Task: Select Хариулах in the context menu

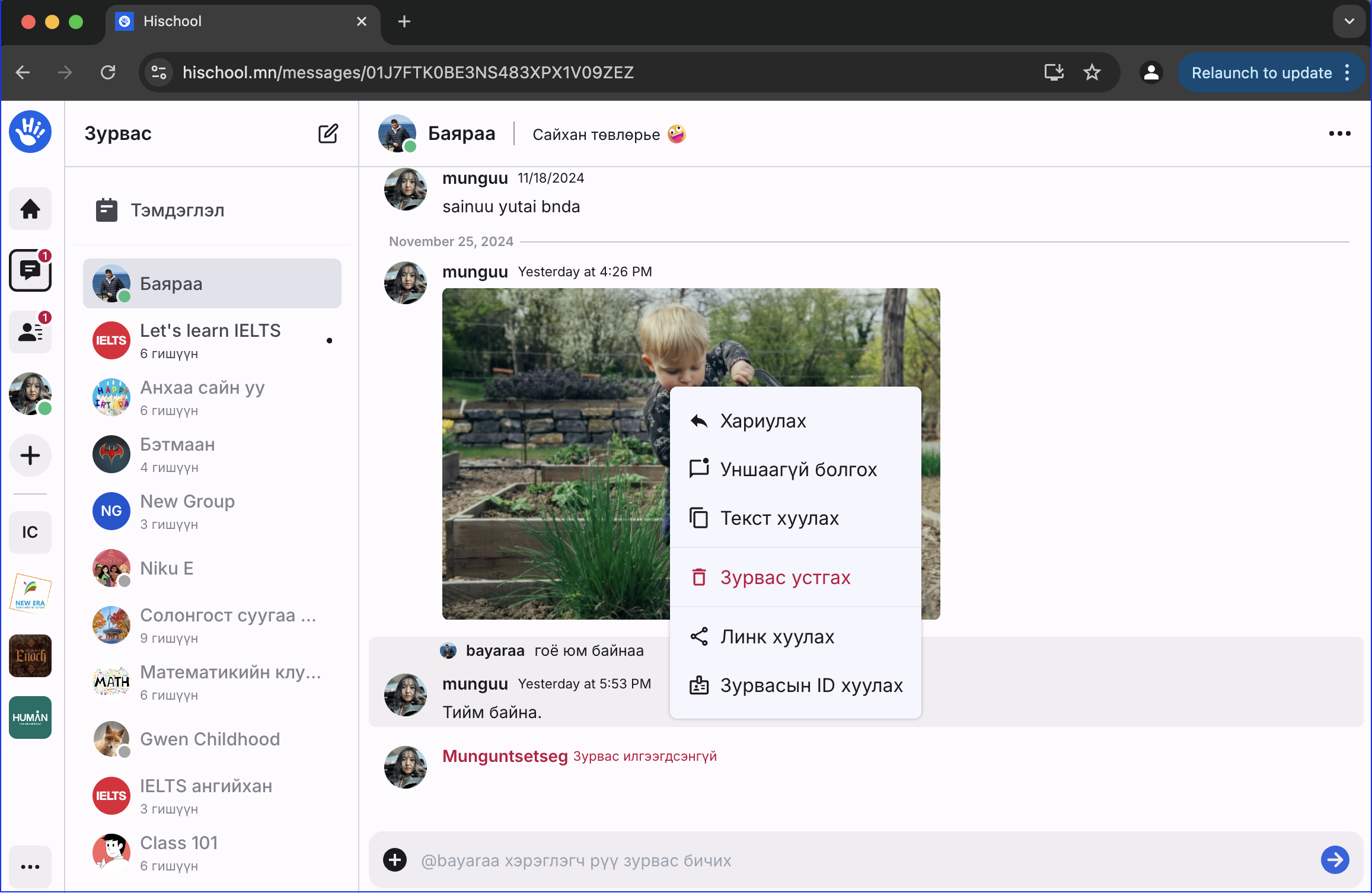Action: (762, 421)
